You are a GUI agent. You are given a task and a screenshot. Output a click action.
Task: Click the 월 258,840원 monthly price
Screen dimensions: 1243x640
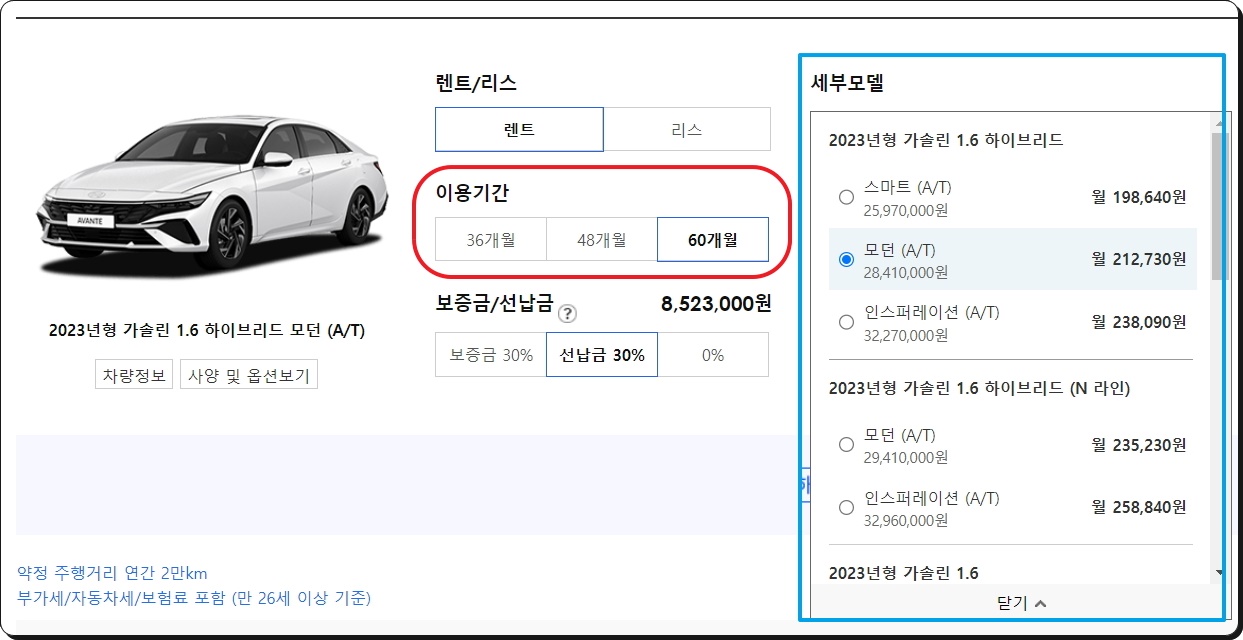[1139, 507]
